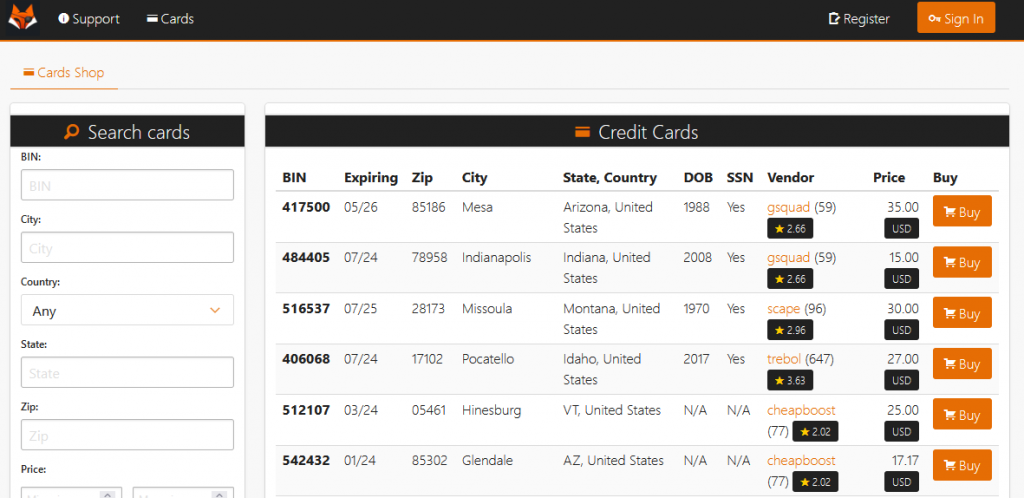Click the fox logo in header
Viewport: 1024px width, 498px height.
[x=23, y=18]
